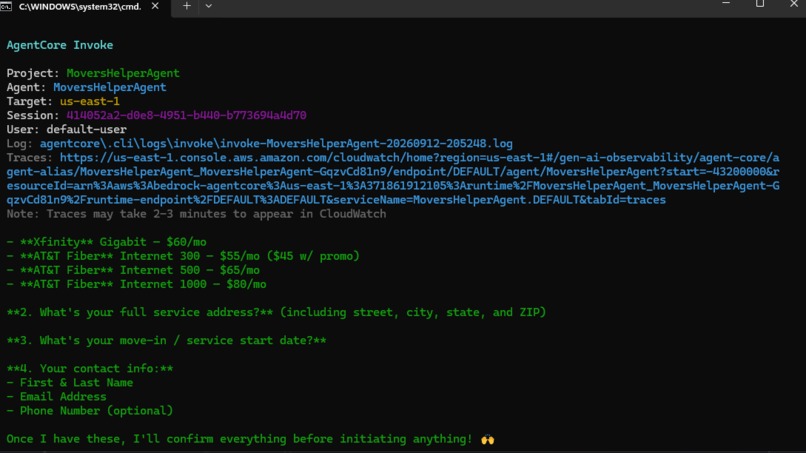Screen dimensions: 806x453
Task: Click the Agent MoversHelperAgent value
Action: [109, 87]
